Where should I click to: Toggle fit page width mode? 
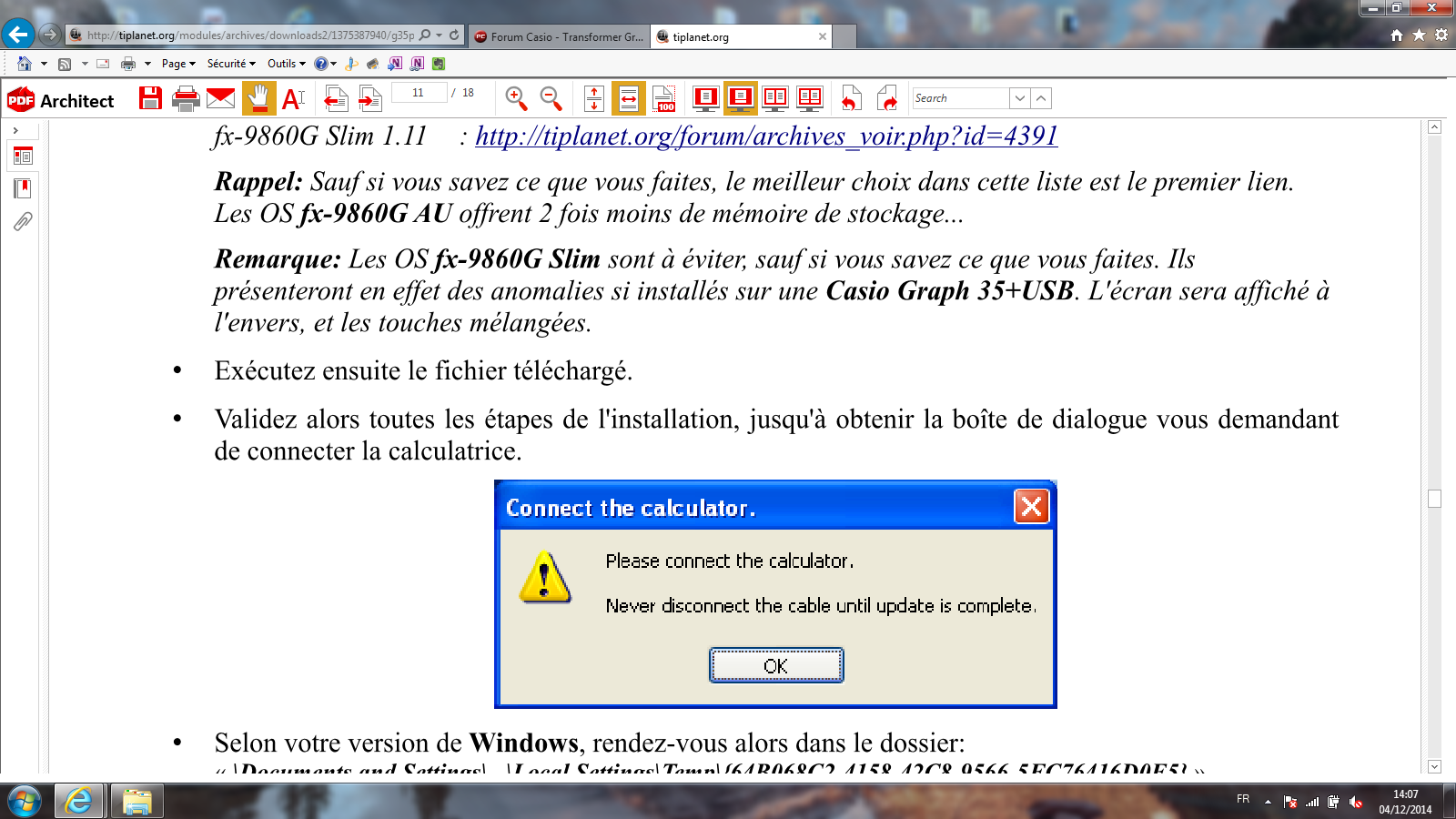629,98
